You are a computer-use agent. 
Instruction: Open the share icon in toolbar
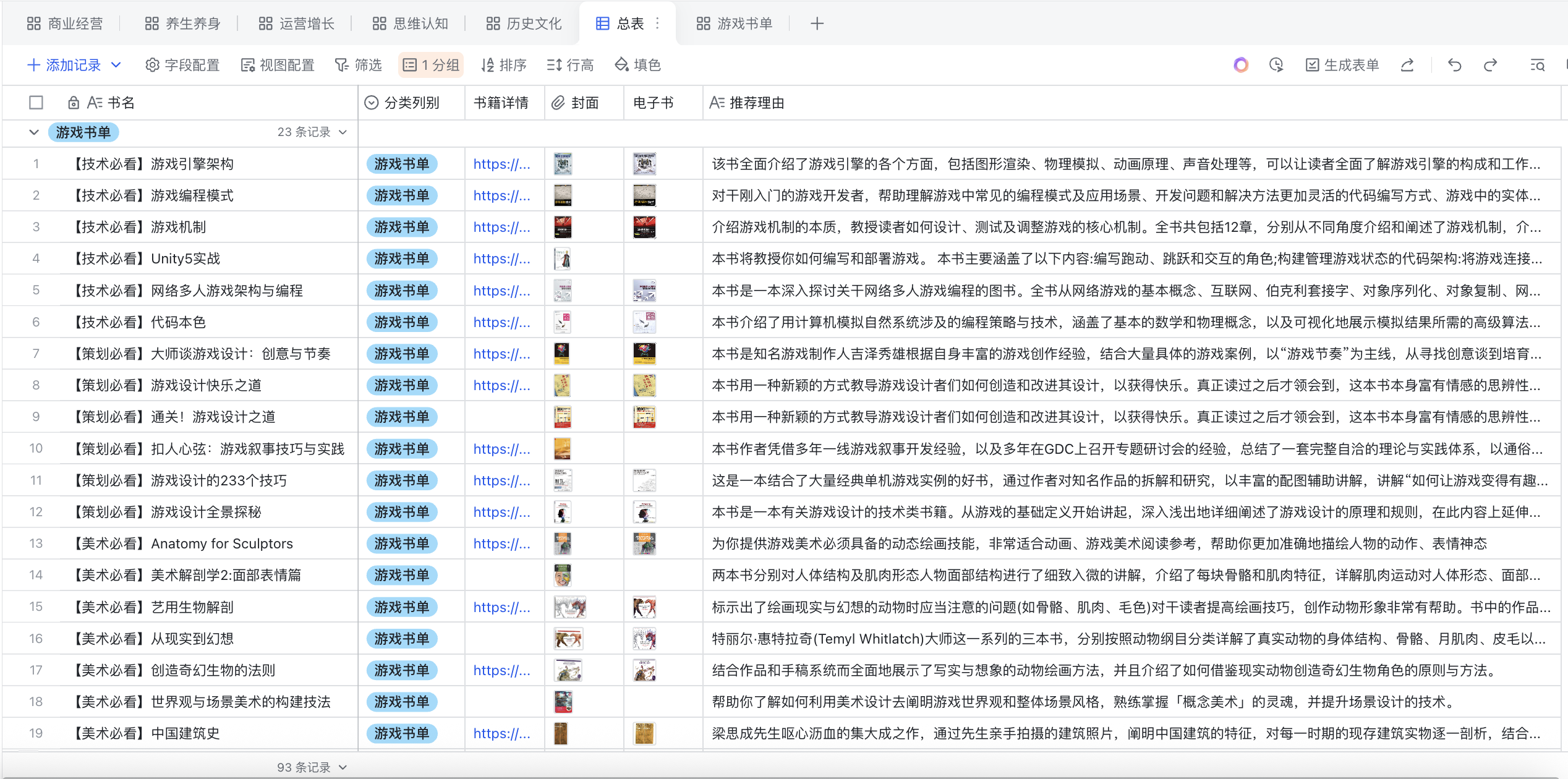pyautogui.click(x=1407, y=65)
